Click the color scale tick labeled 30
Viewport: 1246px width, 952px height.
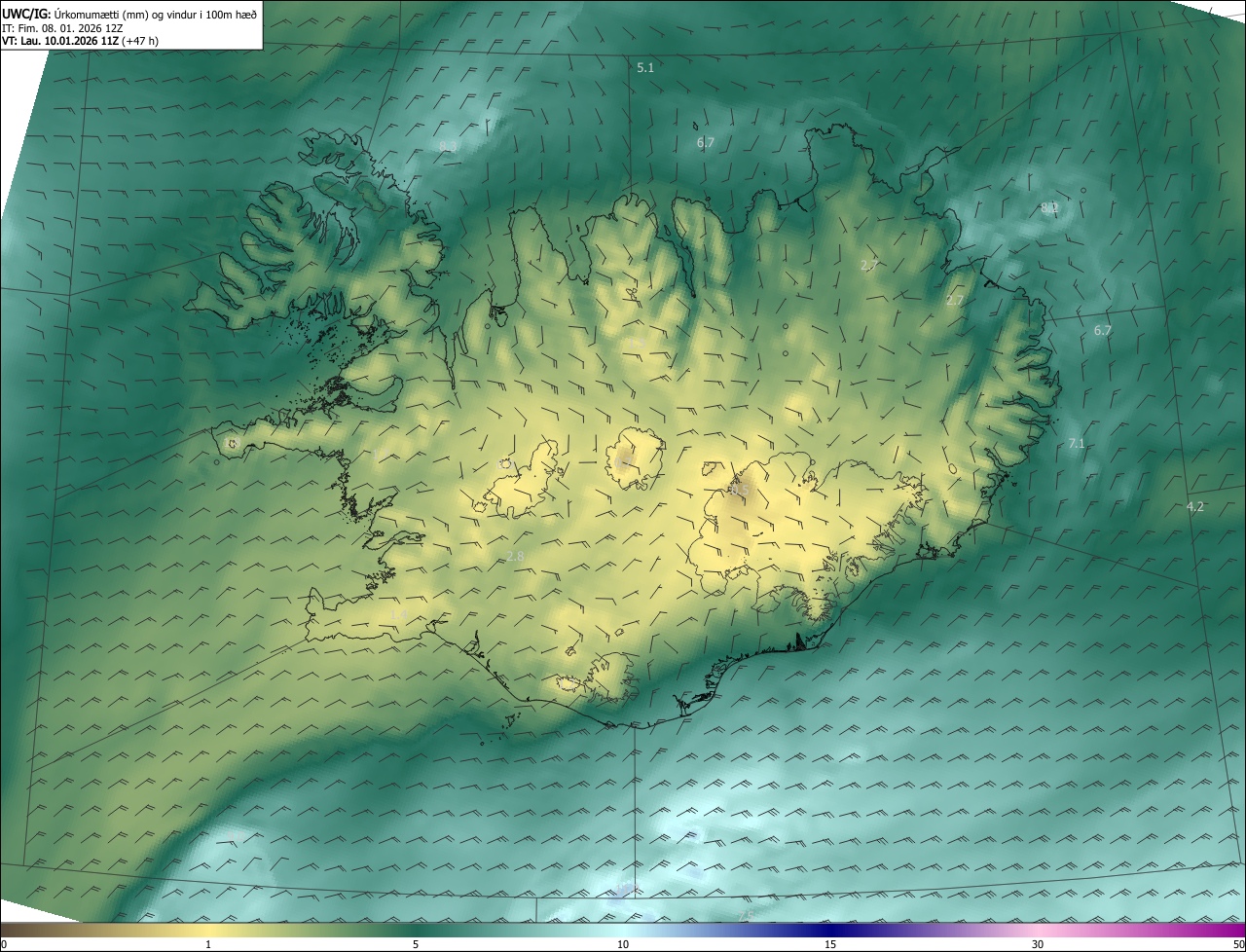coord(1038,944)
